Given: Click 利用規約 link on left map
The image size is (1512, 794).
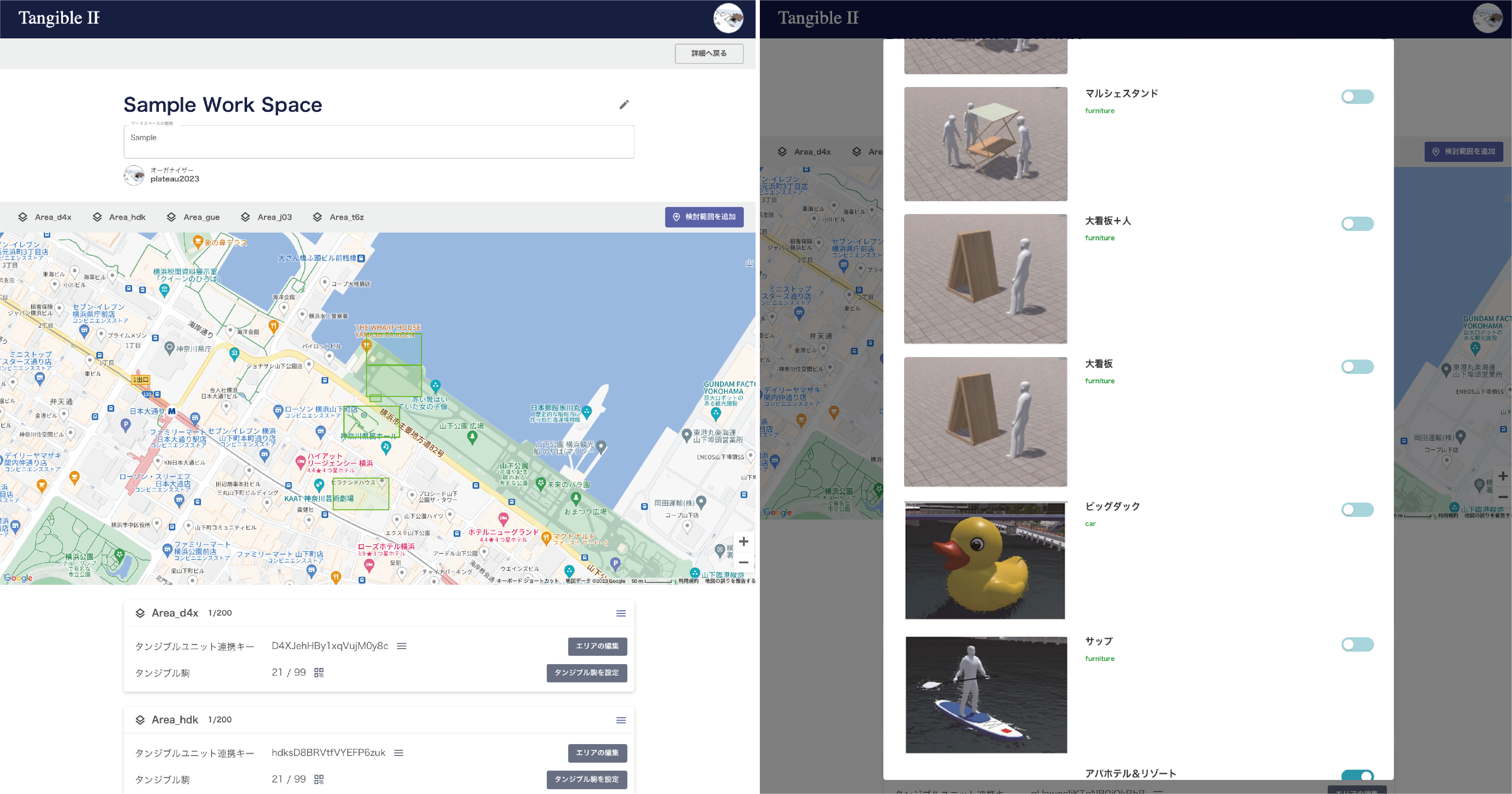Looking at the screenshot, I should point(688,581).
